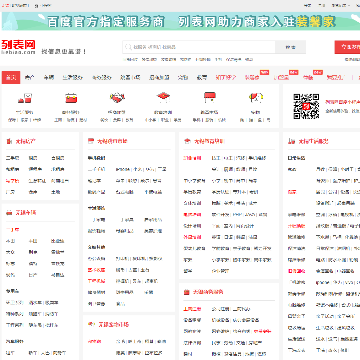The height and width of the screenshot is (360, 360).
Task: Click the magnifier icon inside the search box
Action: tap(128, 47)
